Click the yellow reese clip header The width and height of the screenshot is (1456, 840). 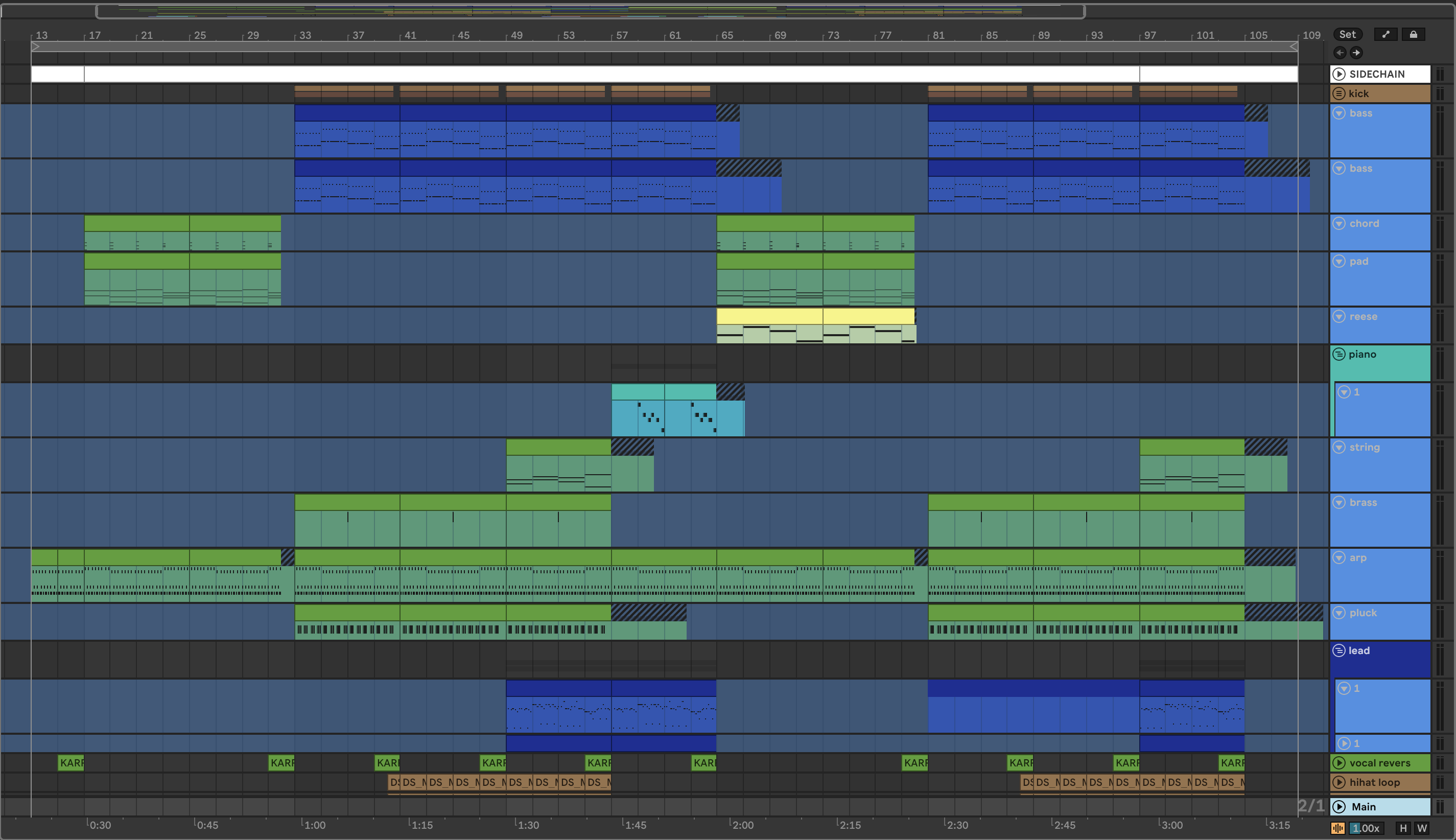769,316
